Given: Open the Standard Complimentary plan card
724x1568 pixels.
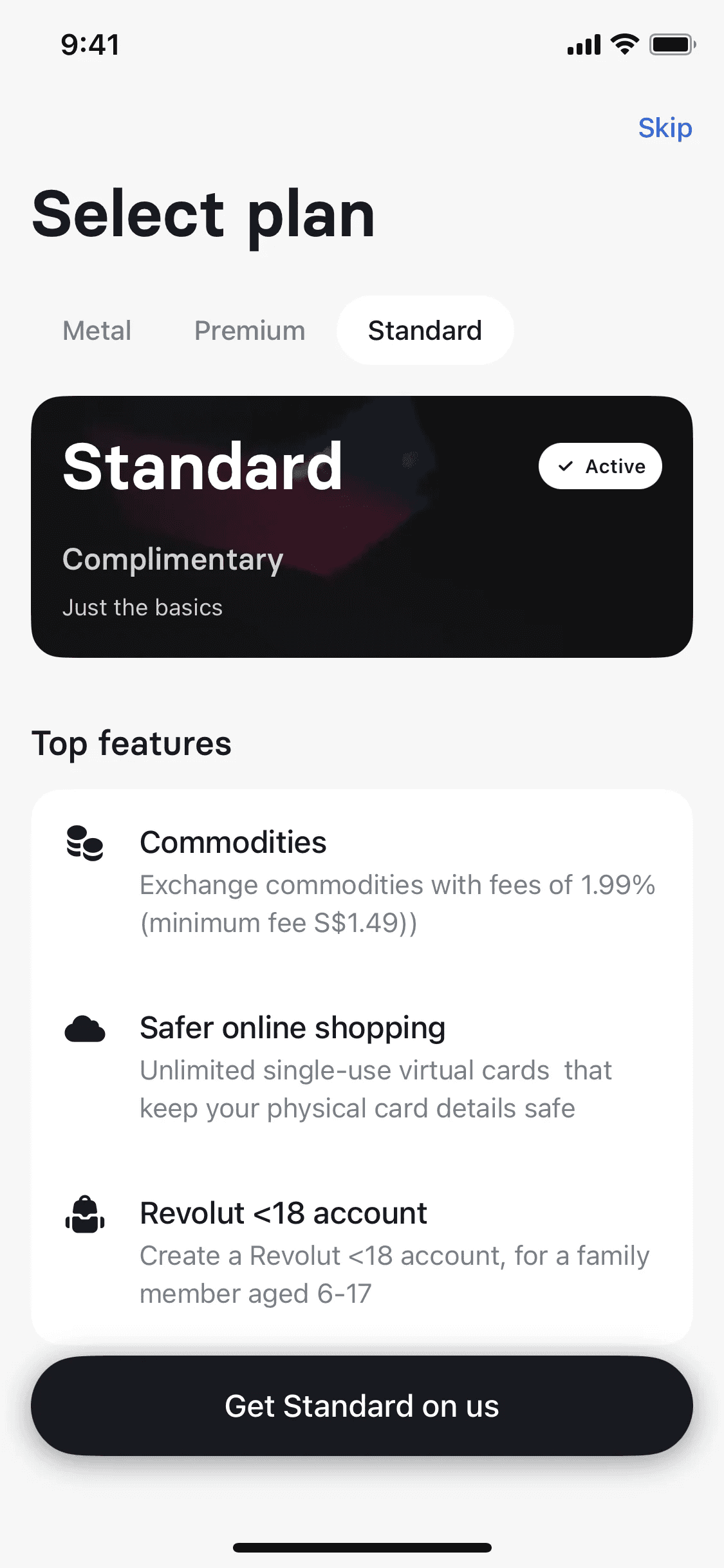Looking at the screenshot, I should 362,527.
